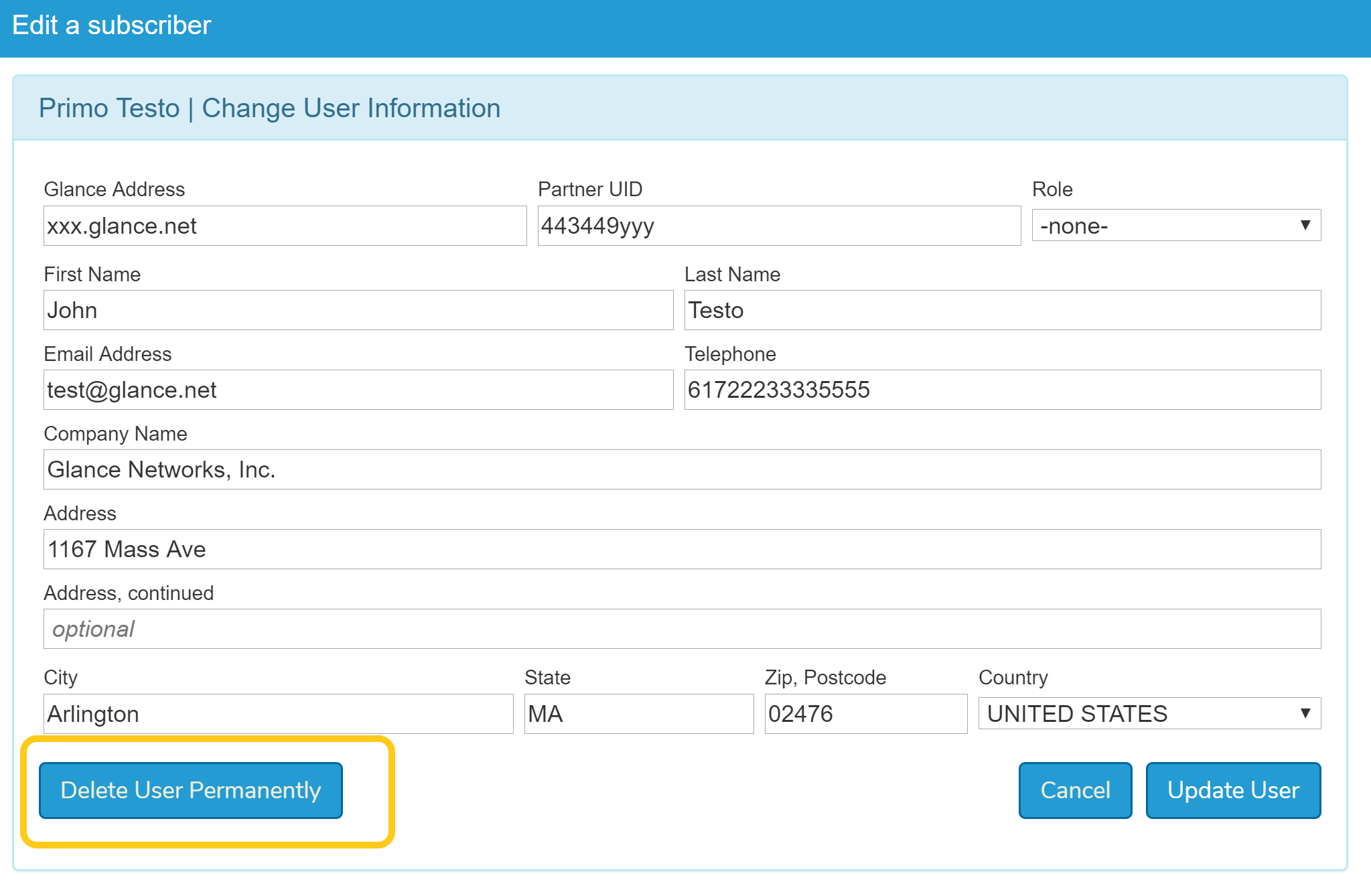The height and width of the screenshot is (896, 1371).
Task: Focus the Email Address text field
Action: click(358, 390)
